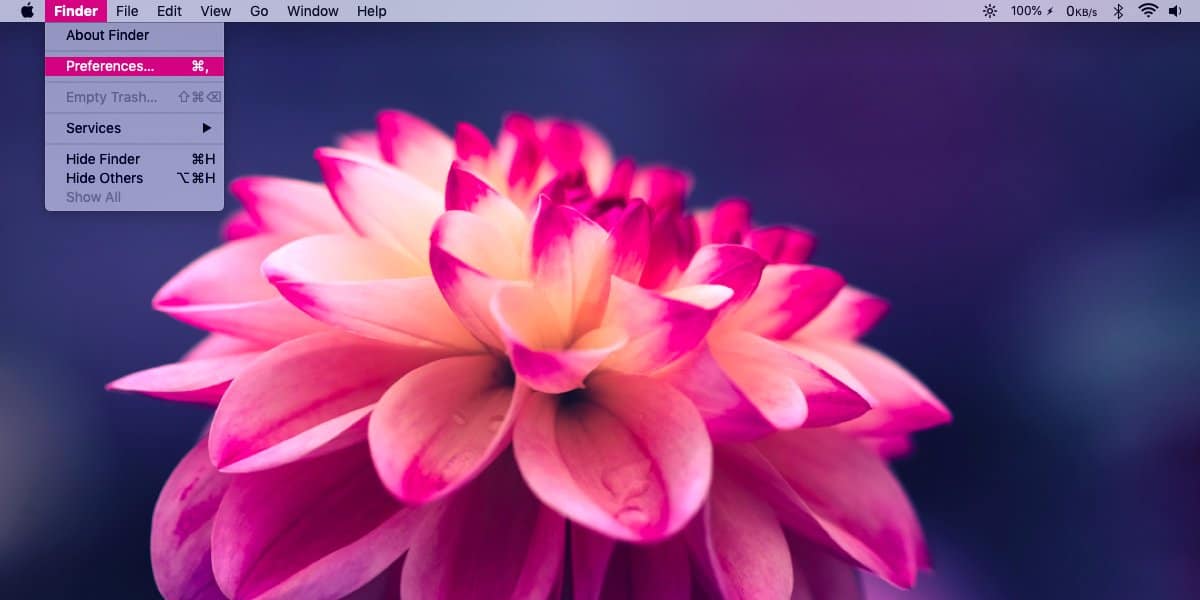The height and width of the screenshot is (600, 1200).
Task: Click the 100% battery status indicator
Action: pyautogui.click(x=1032, y=11)
